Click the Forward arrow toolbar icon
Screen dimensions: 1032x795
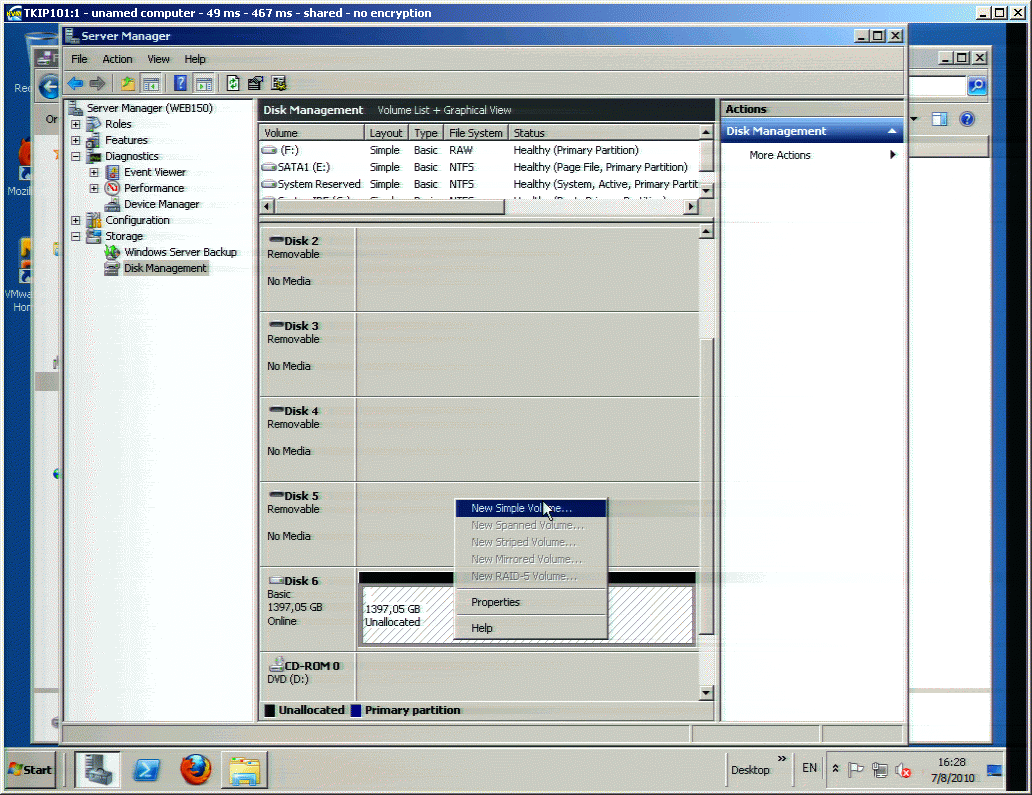(97, 84)
